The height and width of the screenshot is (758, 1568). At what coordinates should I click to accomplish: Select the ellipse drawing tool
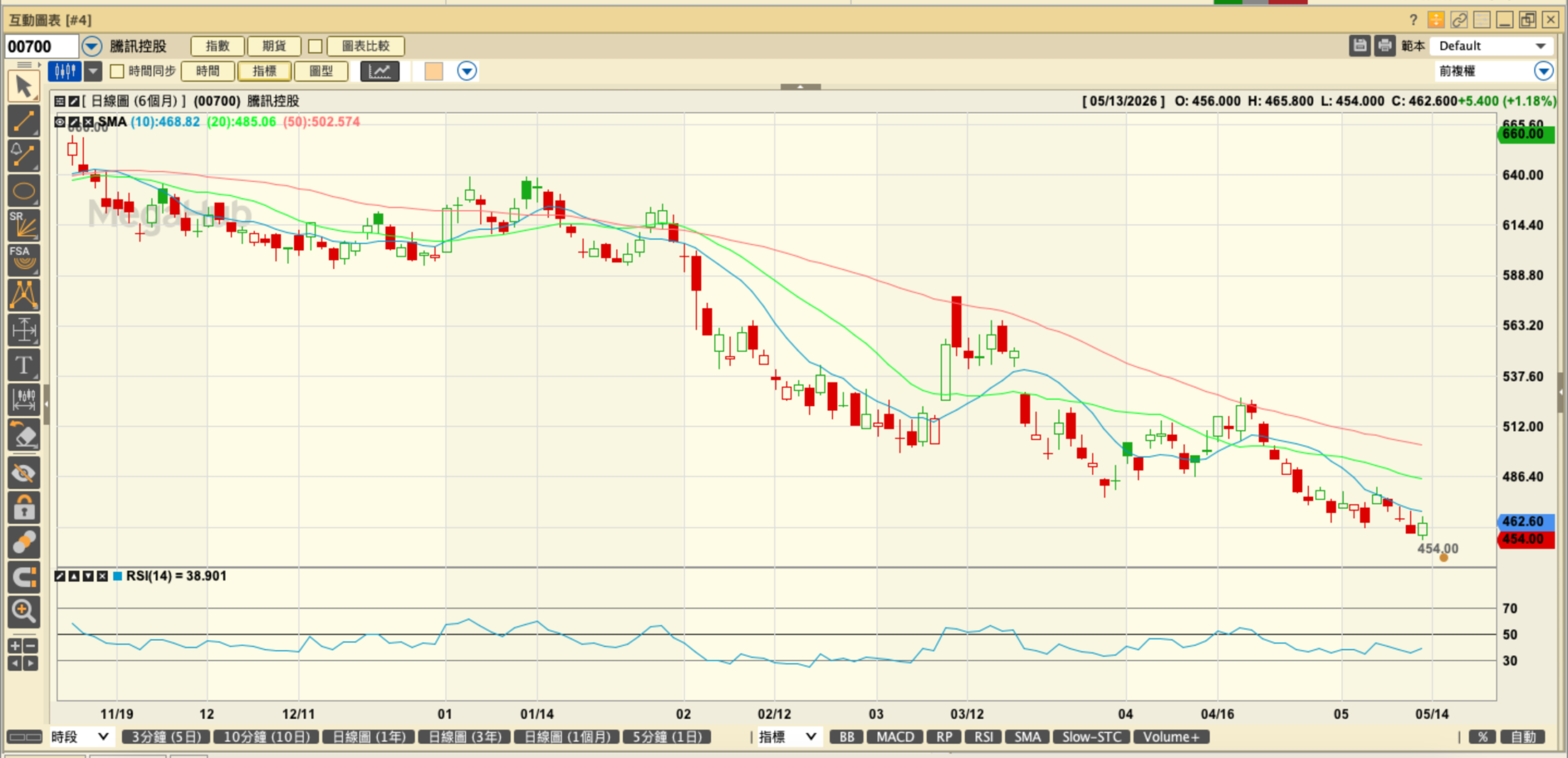(23, 191)
